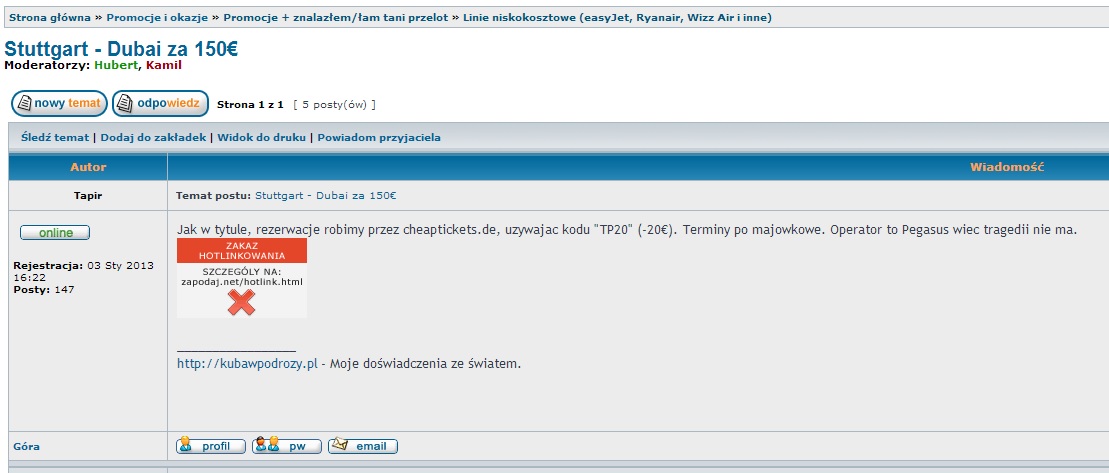Click the green 'online' status indicator
Screen dimensions: 1109x473
click(55, 233)
